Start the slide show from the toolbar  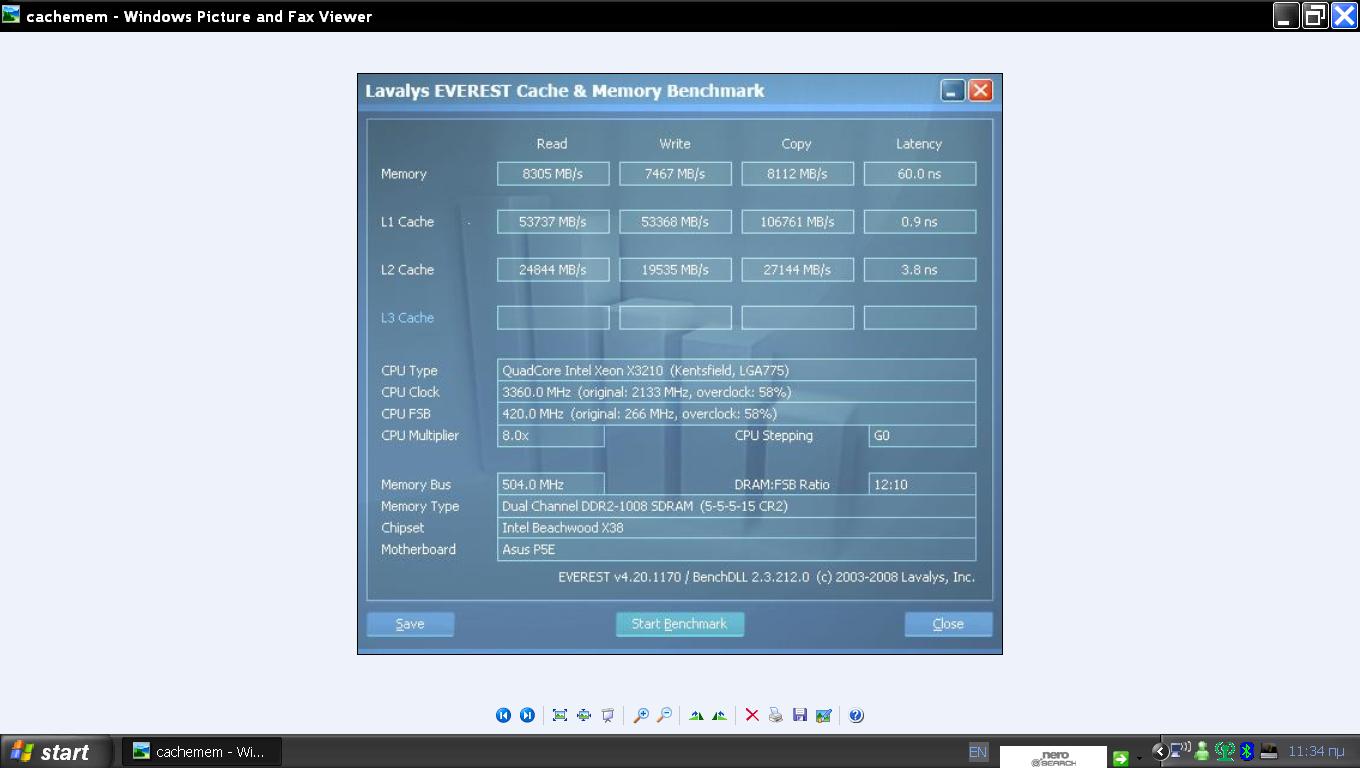[x=607, y=715]
